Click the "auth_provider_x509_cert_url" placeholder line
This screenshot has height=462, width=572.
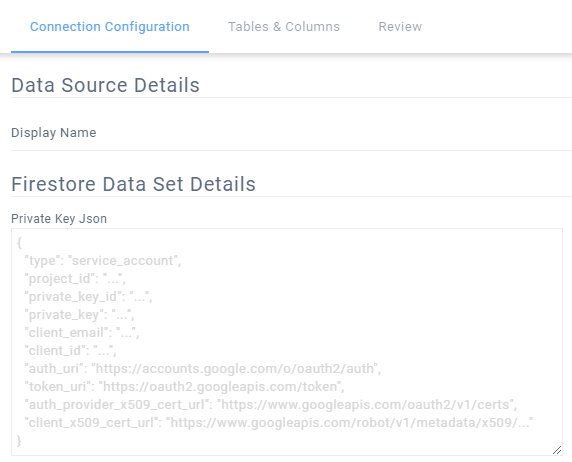[271, 405]
